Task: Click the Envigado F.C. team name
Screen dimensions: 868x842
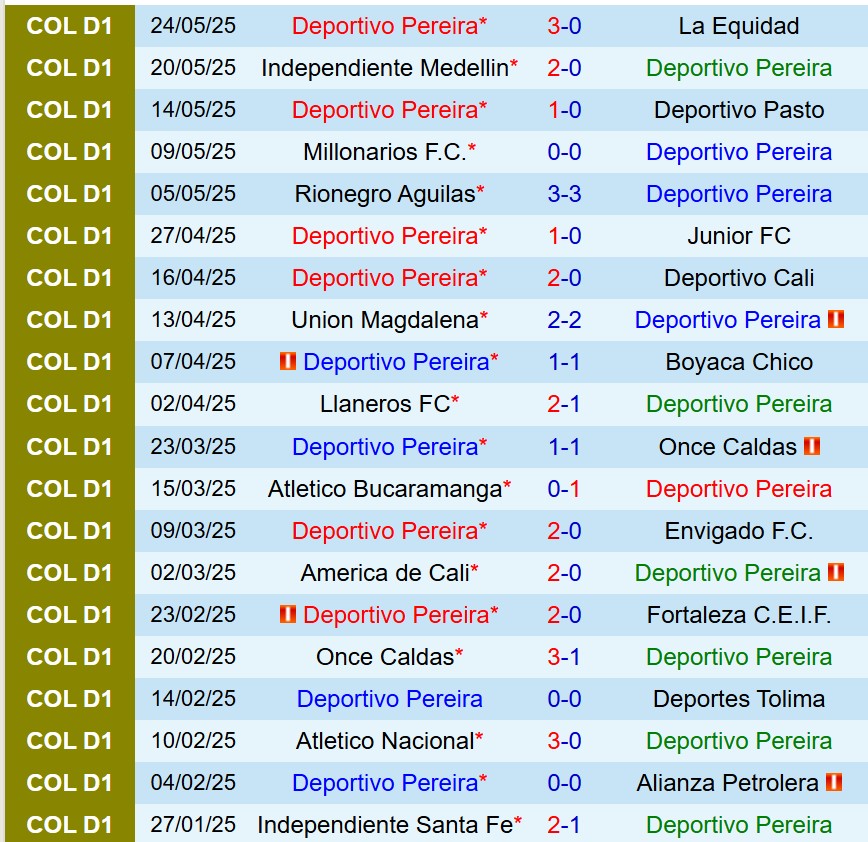Action: (x=738, y=530)
